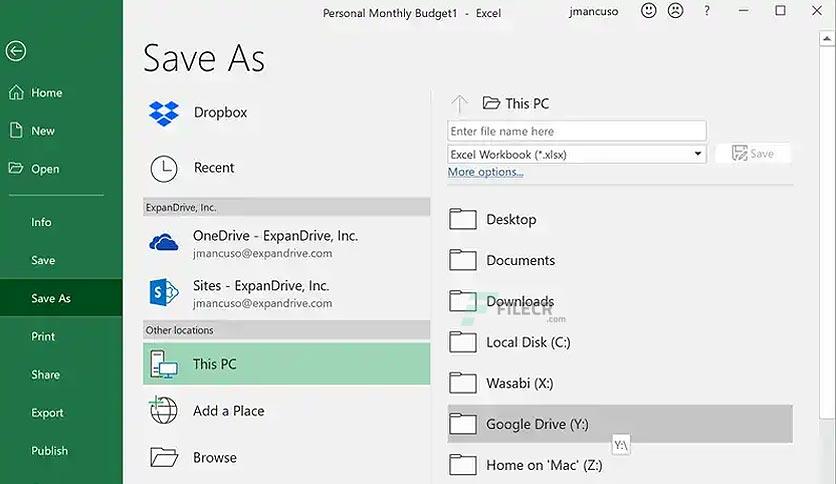
Task: Open the Wasabi (X:) drive name
Action: pos(520,383)
